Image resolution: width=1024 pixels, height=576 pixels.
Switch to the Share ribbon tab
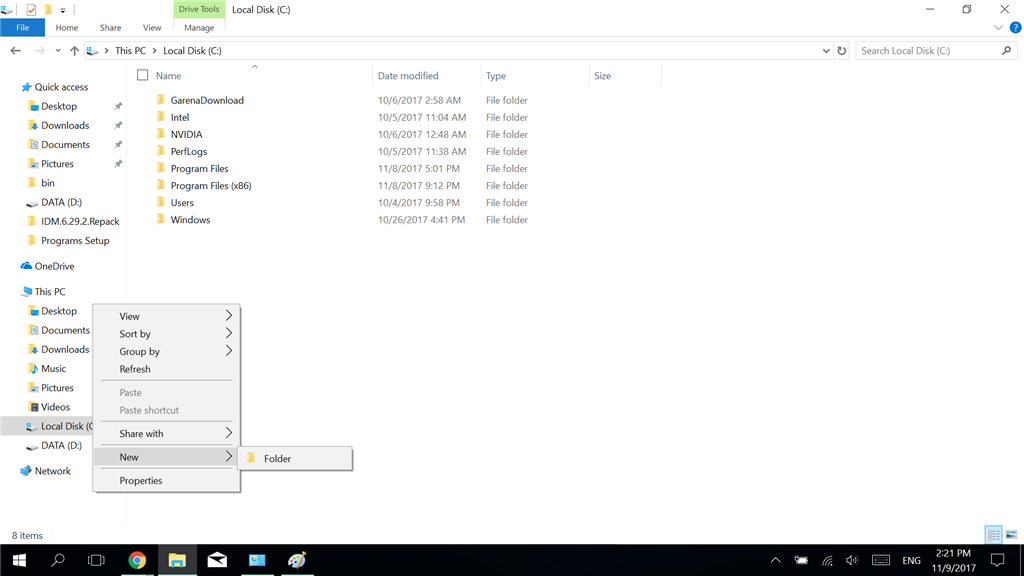(110, 27)
